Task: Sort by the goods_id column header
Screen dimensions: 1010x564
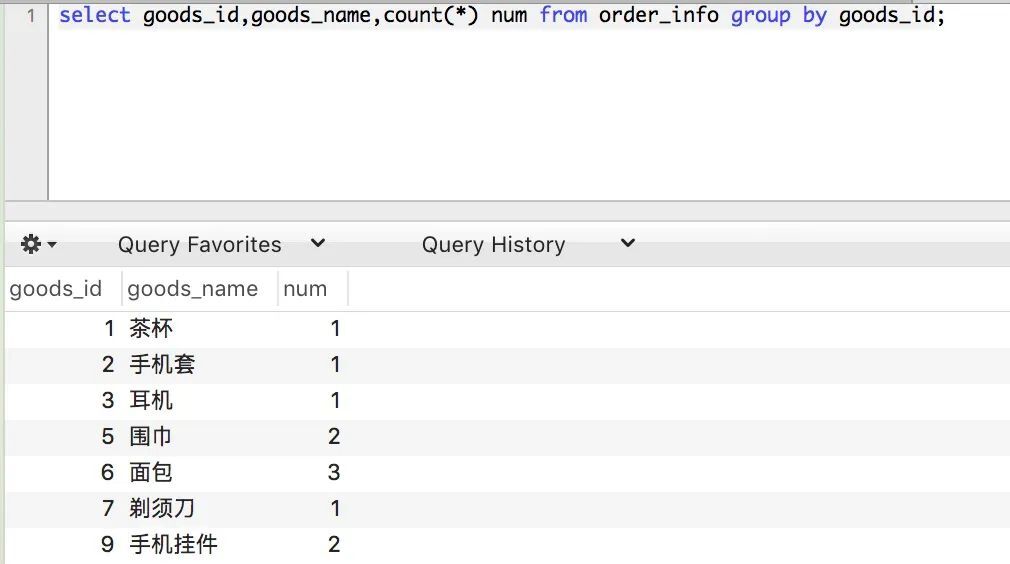Action: 56,289
